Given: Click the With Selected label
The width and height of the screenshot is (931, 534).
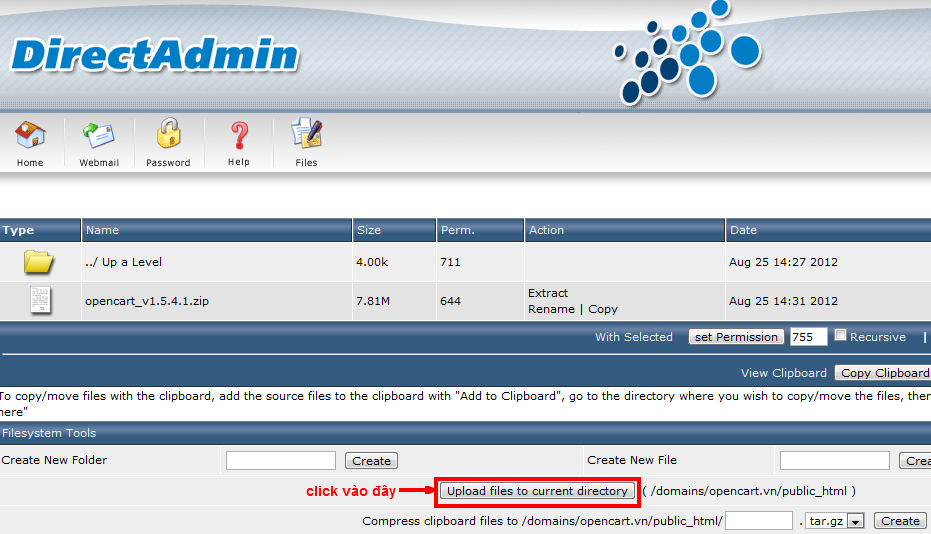Looking at the screenshot, I should pos(634,337).
